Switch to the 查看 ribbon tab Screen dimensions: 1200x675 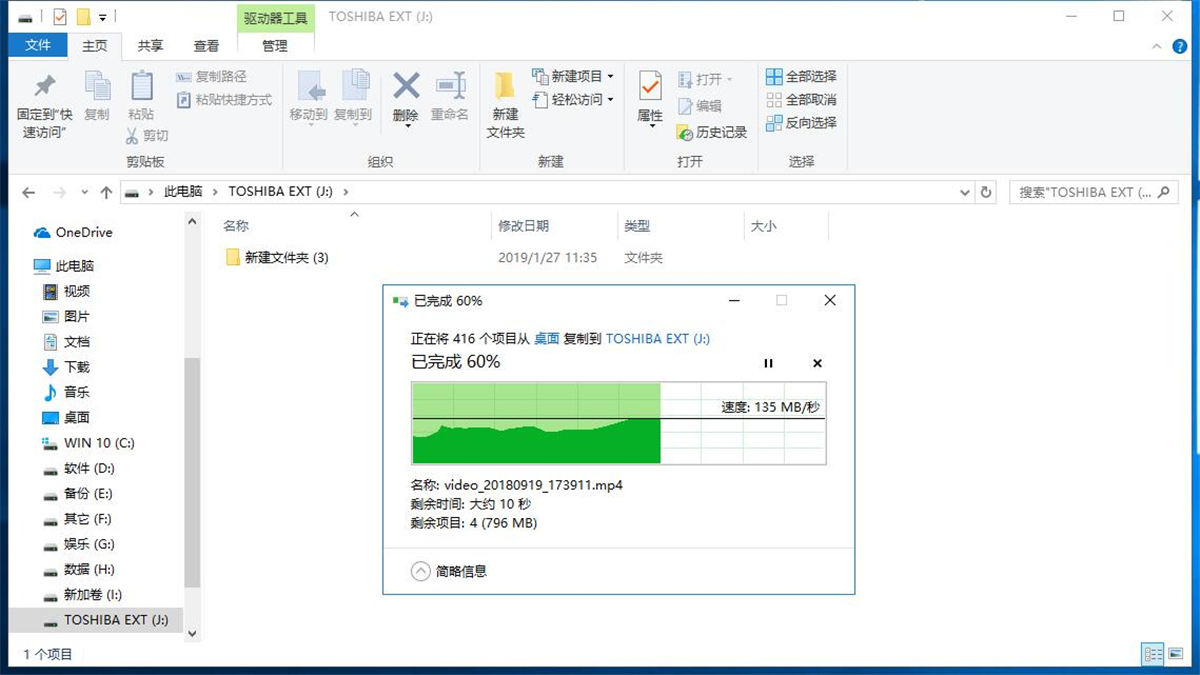click(x=206, y=45)
